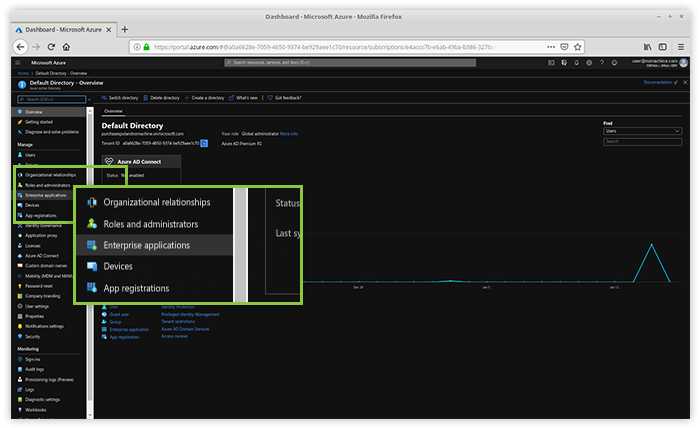
Task: Open the Access reviews link
Action: point(175,336)
